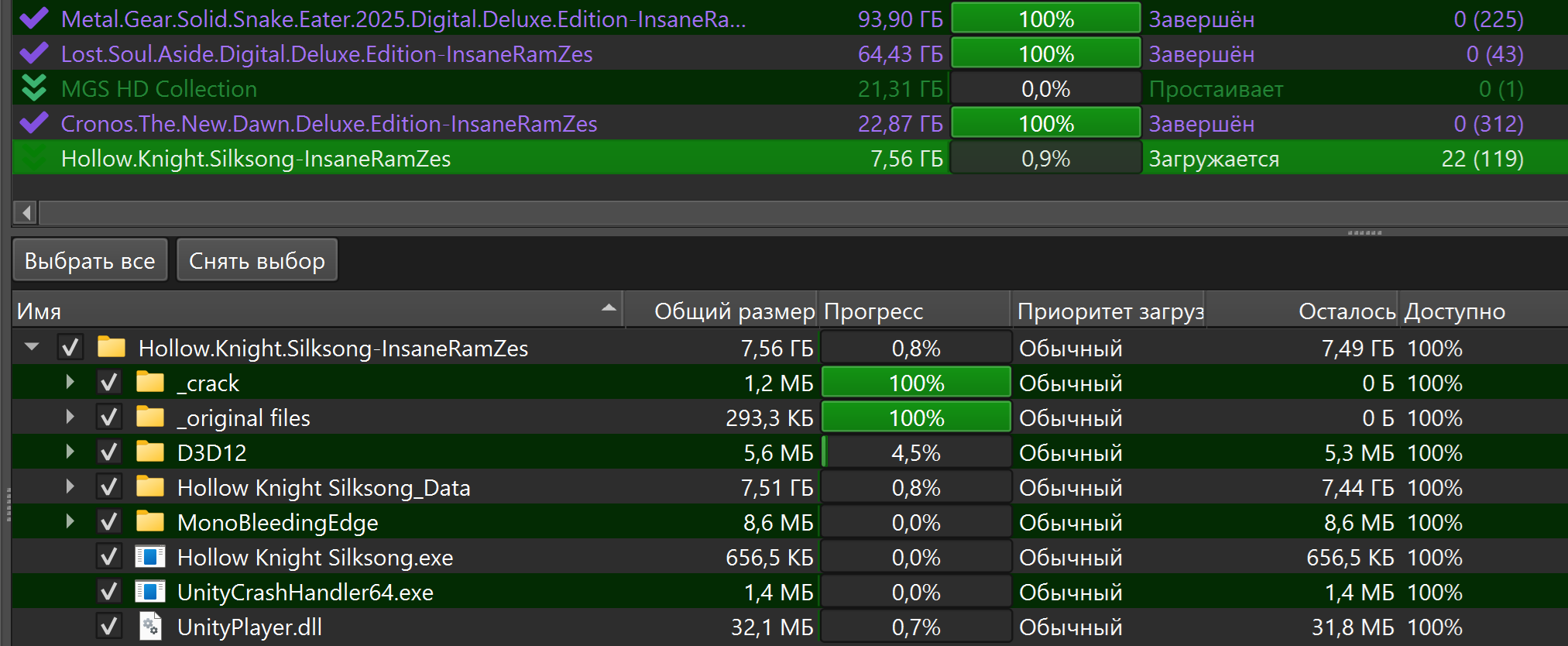This screenshot has height=646, width=1568.
Task: Select the UnityPlayer.dll file name
Action: 249,627
